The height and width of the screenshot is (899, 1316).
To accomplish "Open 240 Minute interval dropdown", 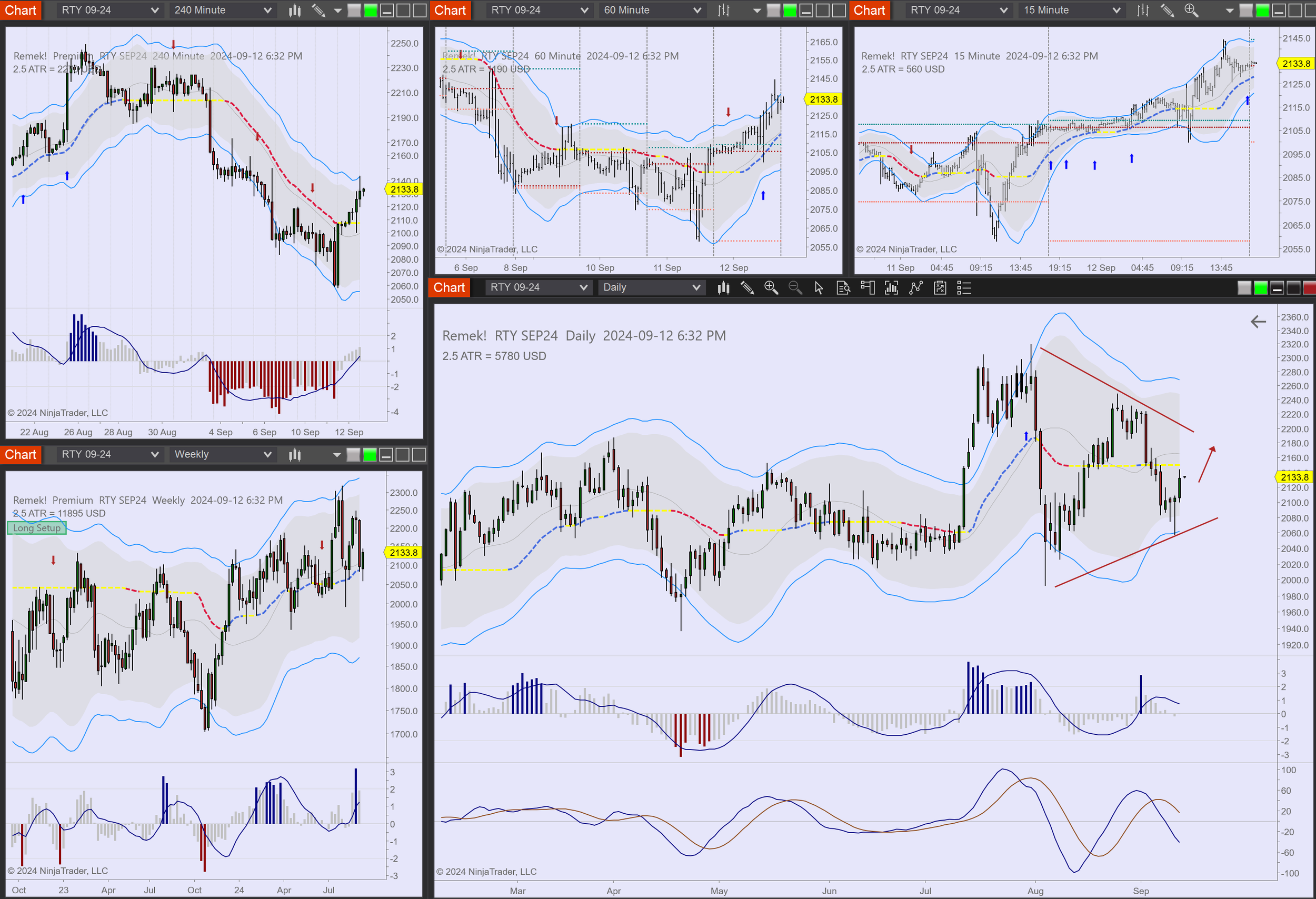I will (223, 10).
